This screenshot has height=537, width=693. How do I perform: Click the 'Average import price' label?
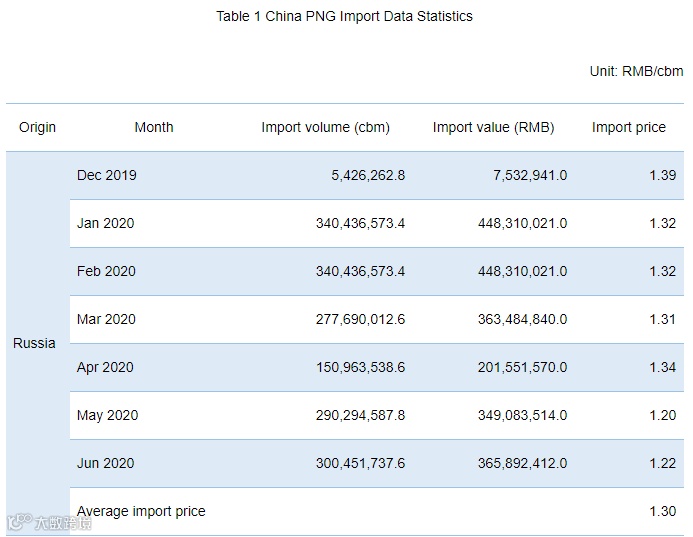[x=141, y=511]
